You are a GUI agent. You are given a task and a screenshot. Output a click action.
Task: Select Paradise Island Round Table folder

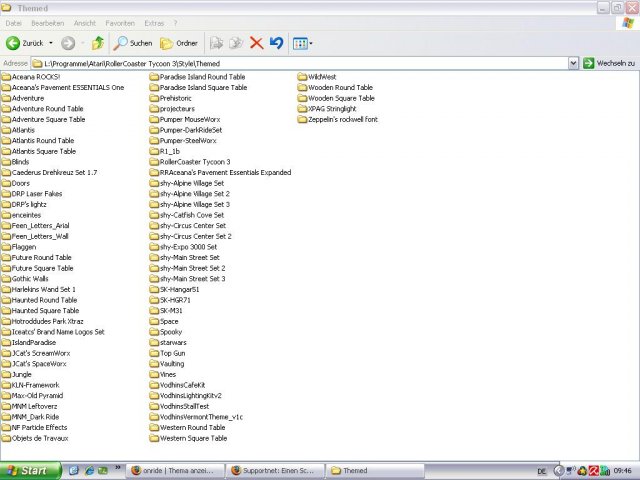(198, 77)
